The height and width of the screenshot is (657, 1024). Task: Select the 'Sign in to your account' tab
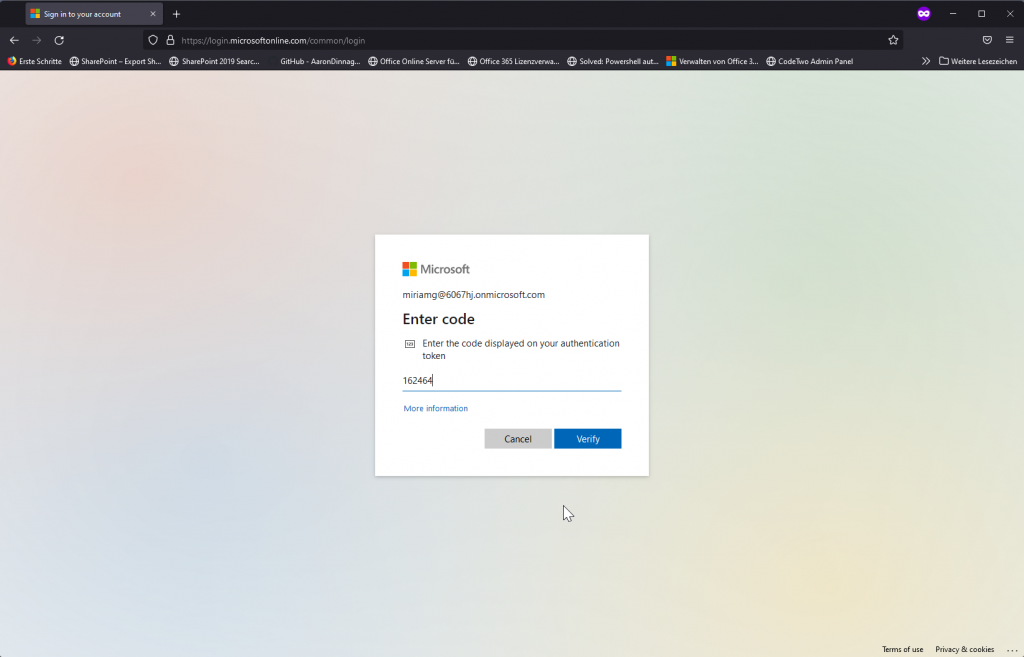click(x=90, y=14)
